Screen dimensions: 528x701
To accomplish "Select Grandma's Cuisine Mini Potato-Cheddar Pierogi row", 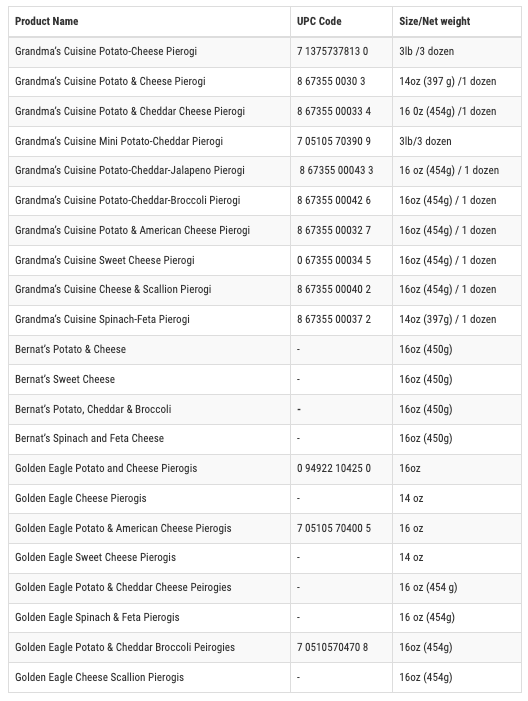I will point(265,141).
